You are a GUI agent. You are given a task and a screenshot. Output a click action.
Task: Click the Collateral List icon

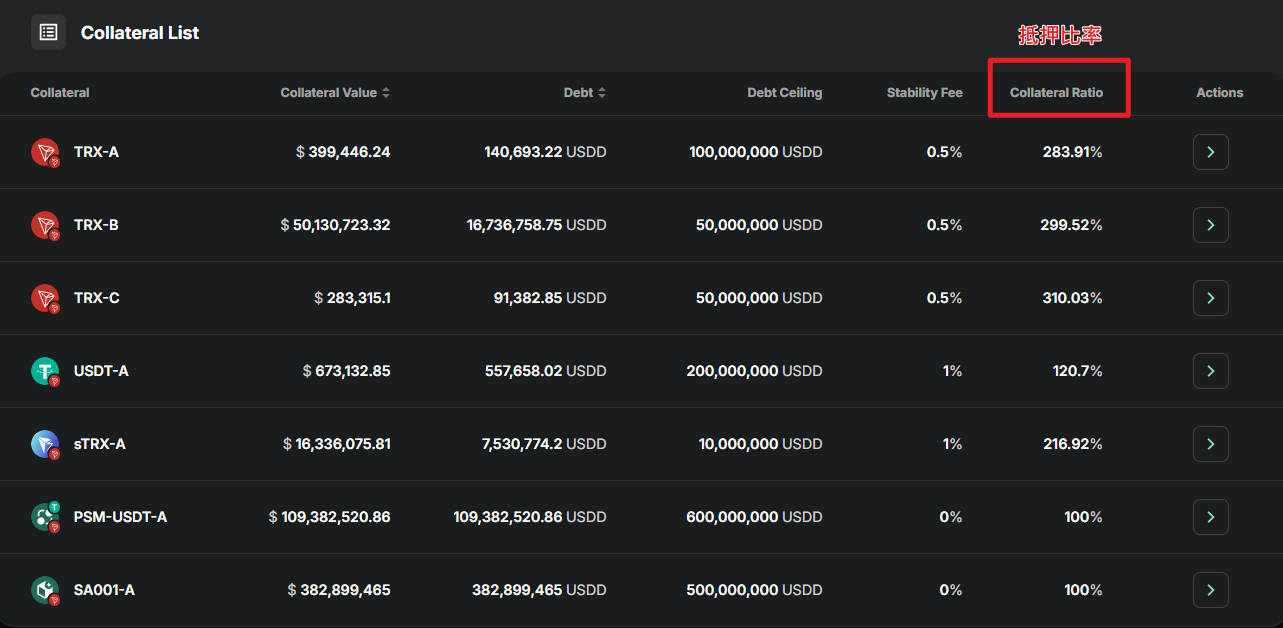point(48,32)
